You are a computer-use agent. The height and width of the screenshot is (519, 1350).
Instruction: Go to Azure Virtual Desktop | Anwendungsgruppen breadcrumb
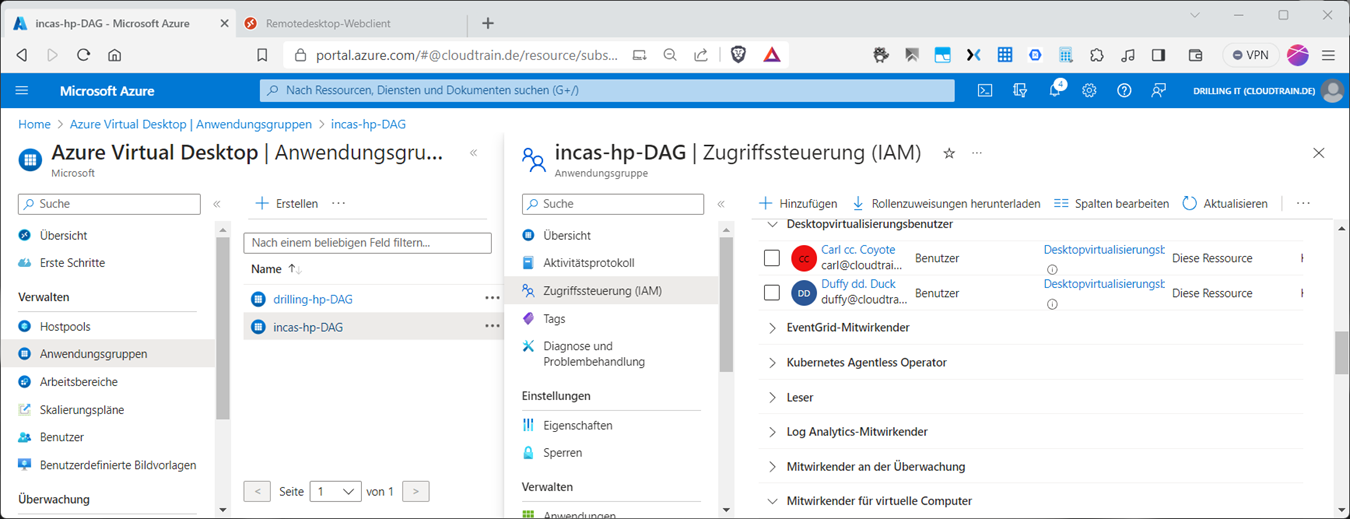click(x=191, y=125)
